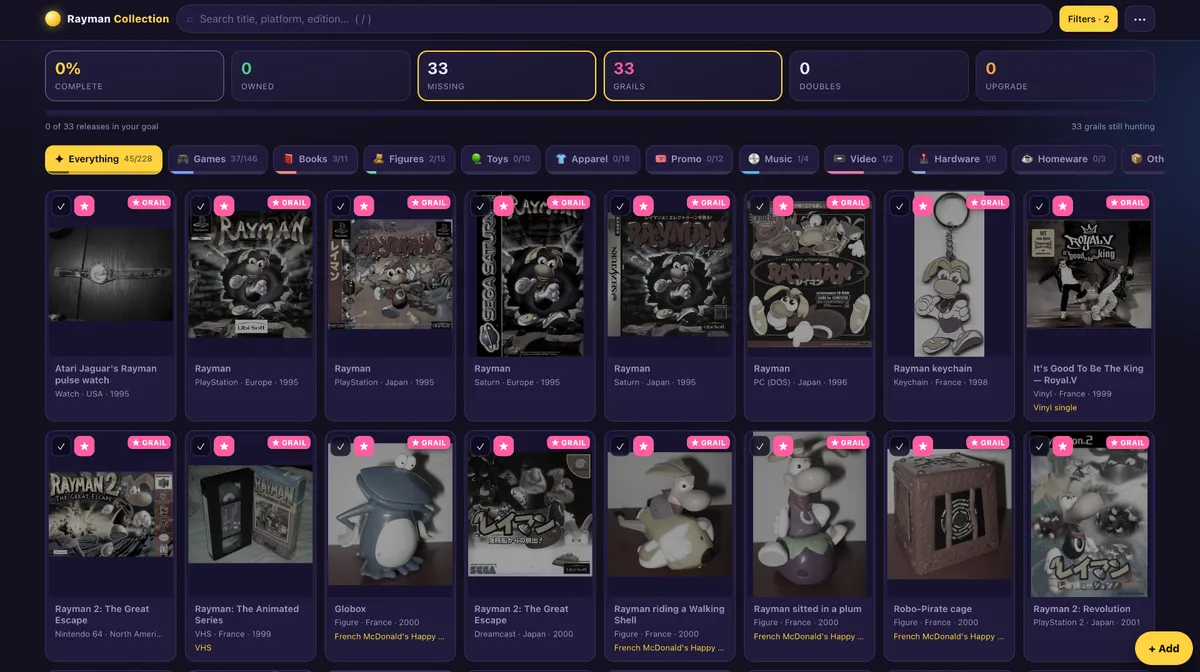Click the gold coin logo beside Rayman Collection
Viewport: 1200px width, 672px height.
click(x=53, y=19)
